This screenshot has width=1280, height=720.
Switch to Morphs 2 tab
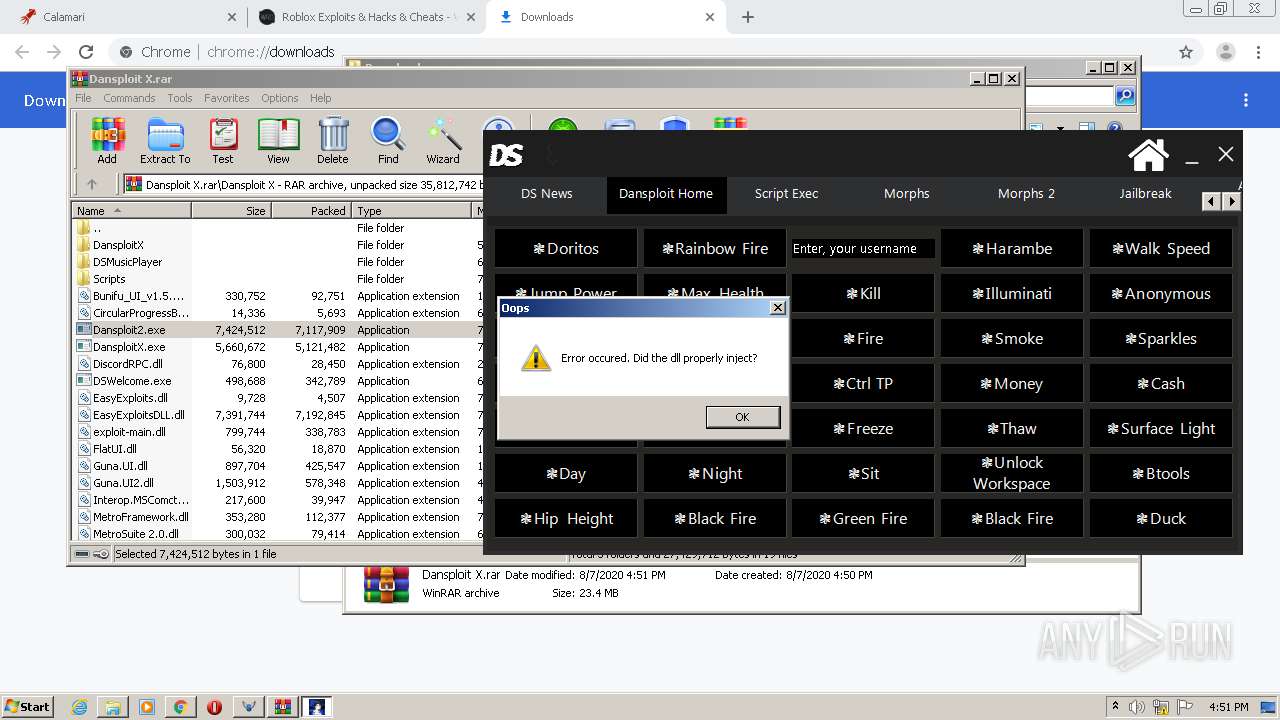tap(1026, 194)
